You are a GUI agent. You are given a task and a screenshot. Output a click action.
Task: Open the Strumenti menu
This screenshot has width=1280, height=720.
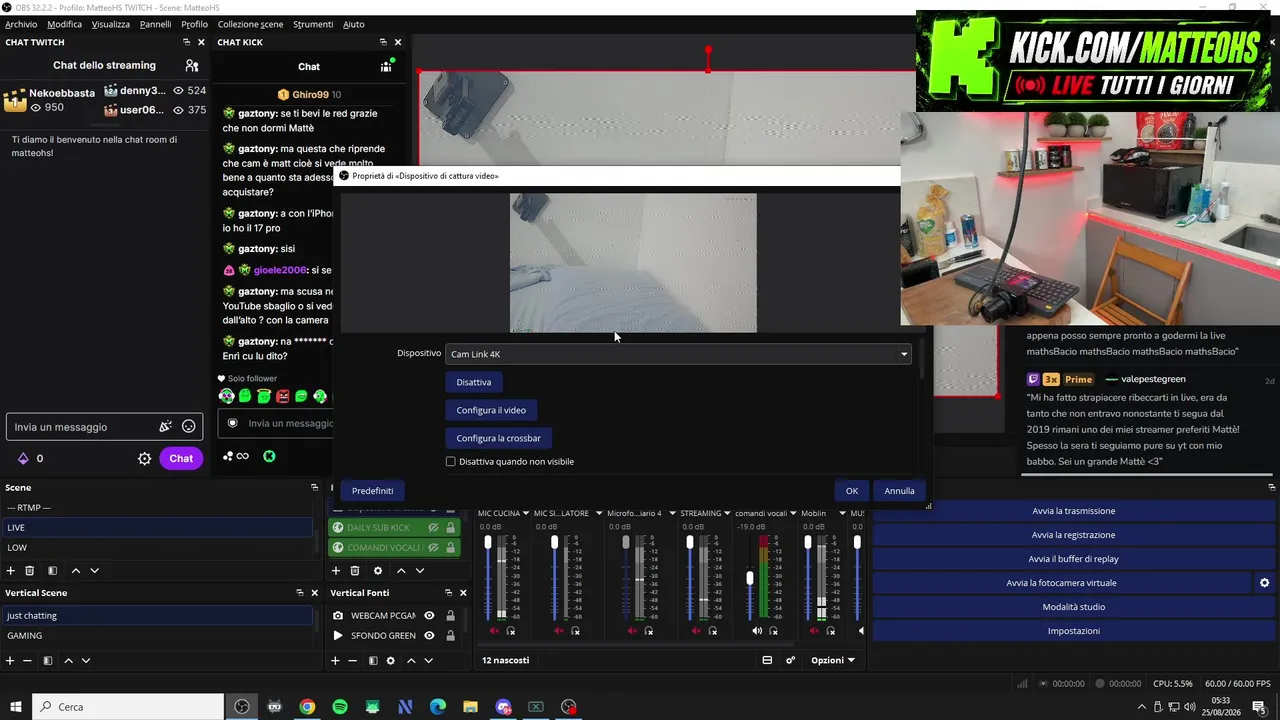pos(313,24)
